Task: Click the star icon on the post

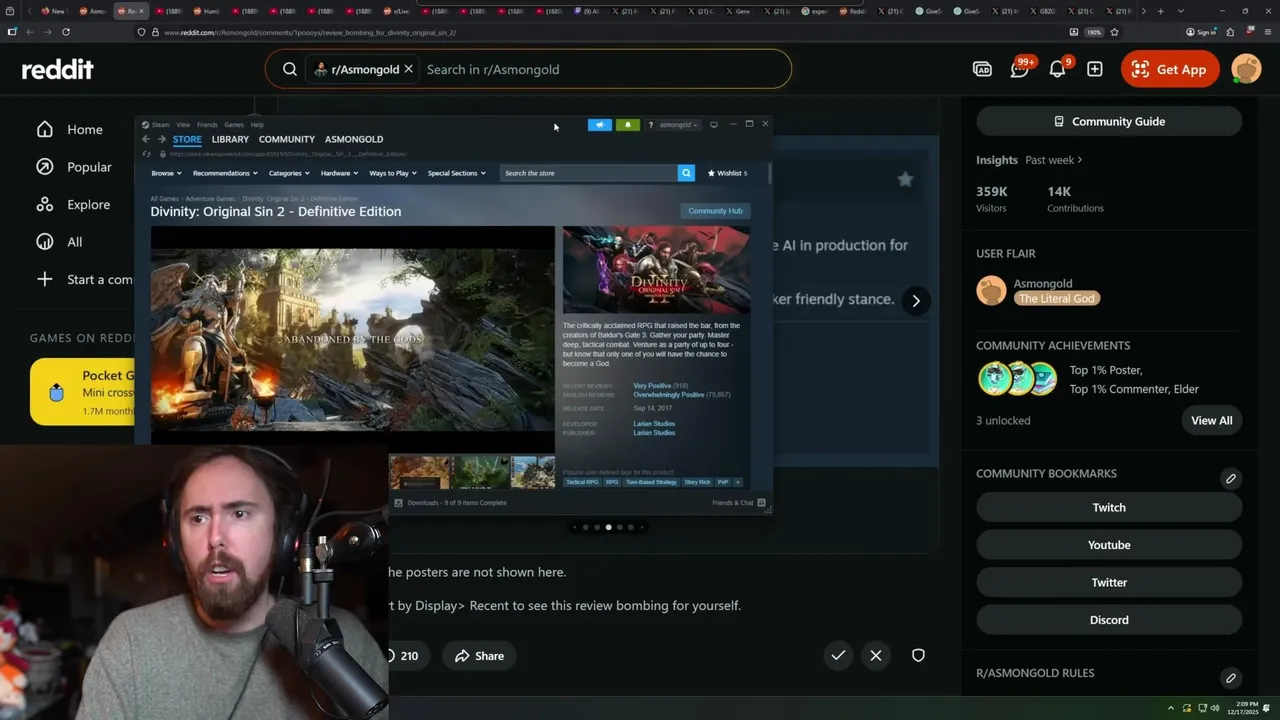Action: click(905, 179)
